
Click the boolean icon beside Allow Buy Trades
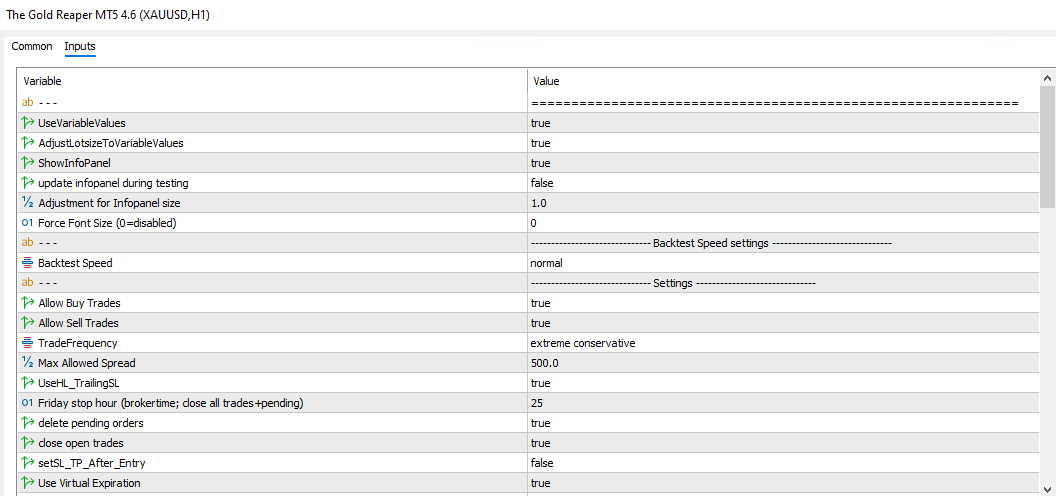(28, 303)
